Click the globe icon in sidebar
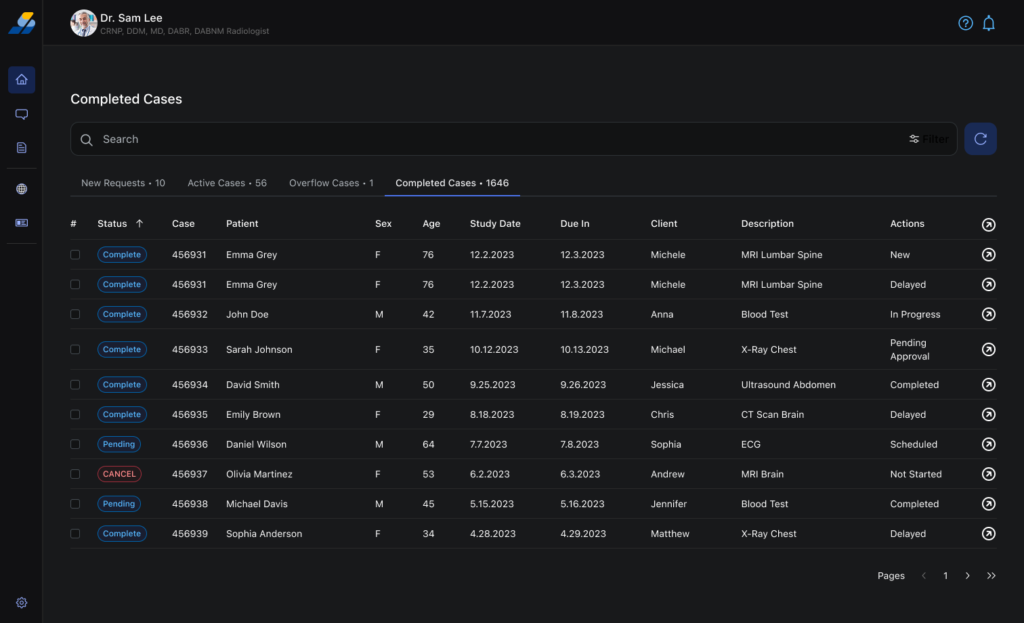The image size is (1024, 623). 22,189
